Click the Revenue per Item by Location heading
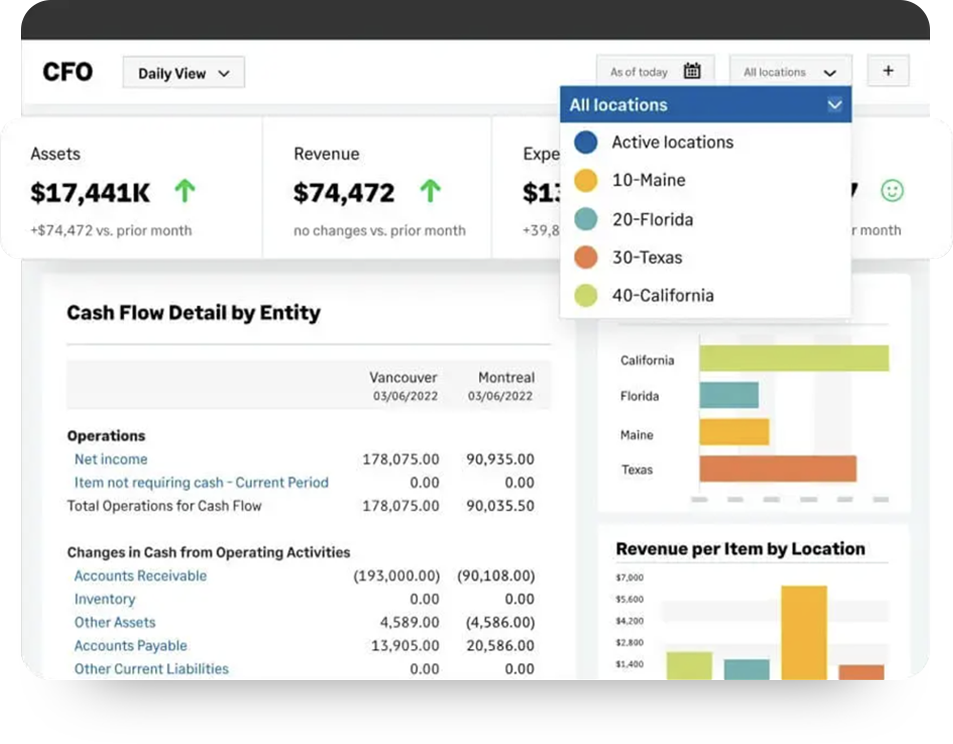 tap(740, 549)
